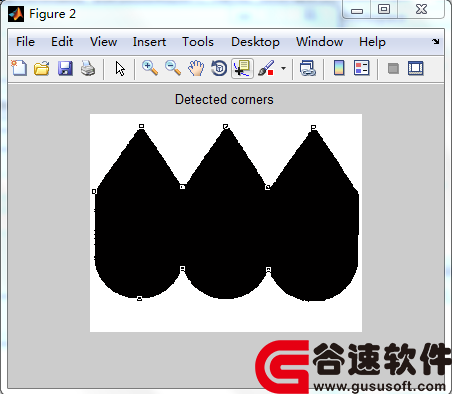The height and width of the screenshot is (394, 452).
Task: Print the figure with the printer icon
Action: click(88, 68)
